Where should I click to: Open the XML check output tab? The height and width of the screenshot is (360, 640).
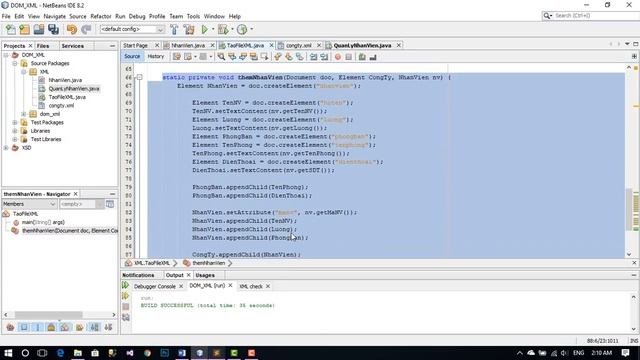[251, 287]
